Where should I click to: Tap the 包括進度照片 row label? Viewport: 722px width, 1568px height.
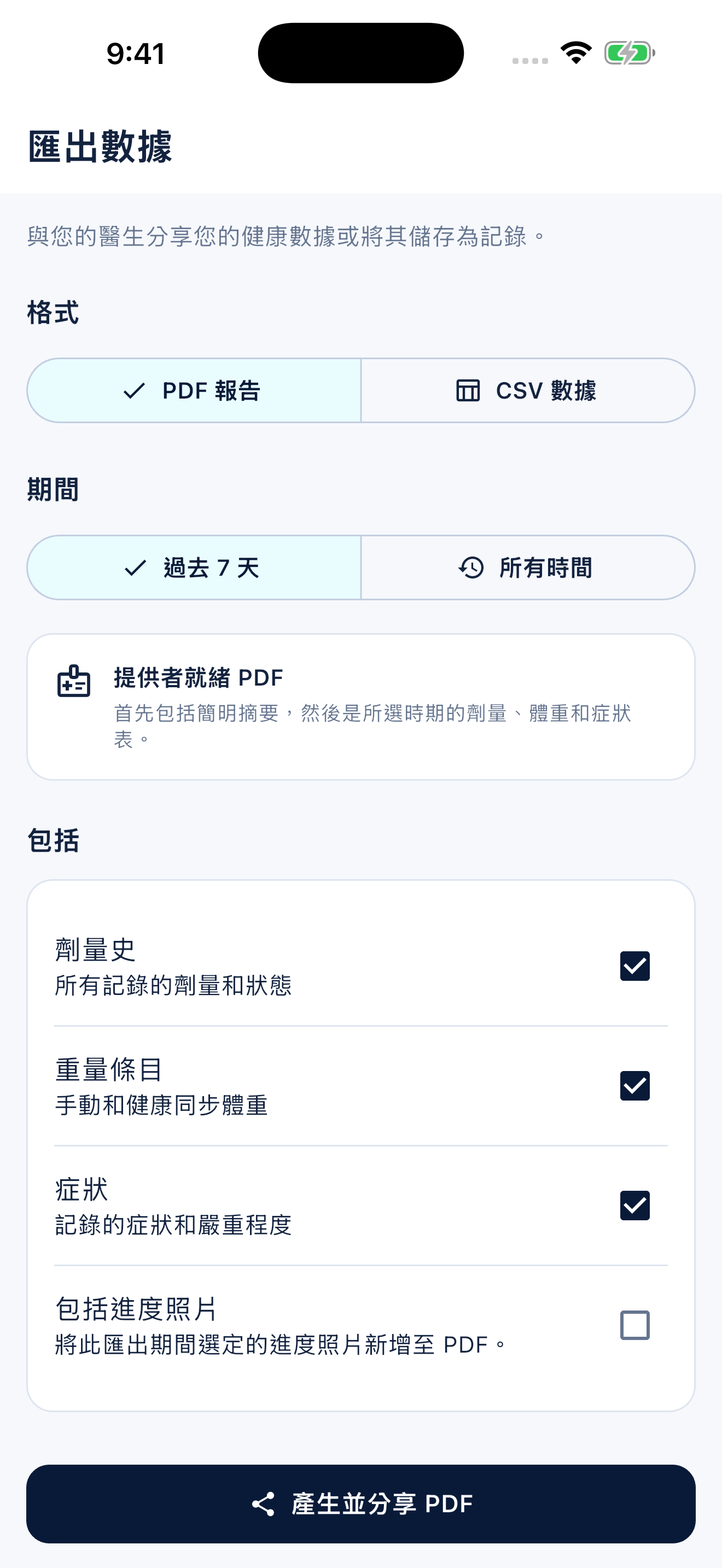pyautogui.click(x=136, y=1309)
